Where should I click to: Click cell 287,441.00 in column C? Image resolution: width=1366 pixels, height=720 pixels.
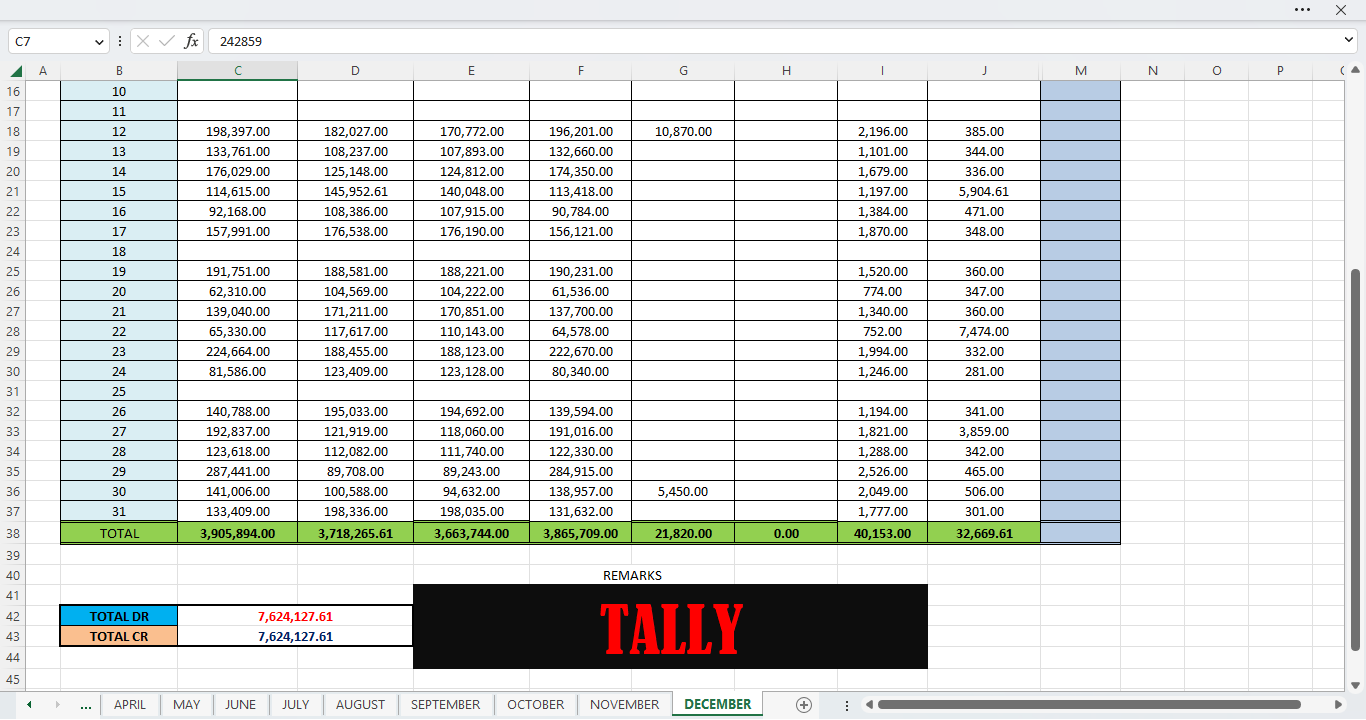237,471
